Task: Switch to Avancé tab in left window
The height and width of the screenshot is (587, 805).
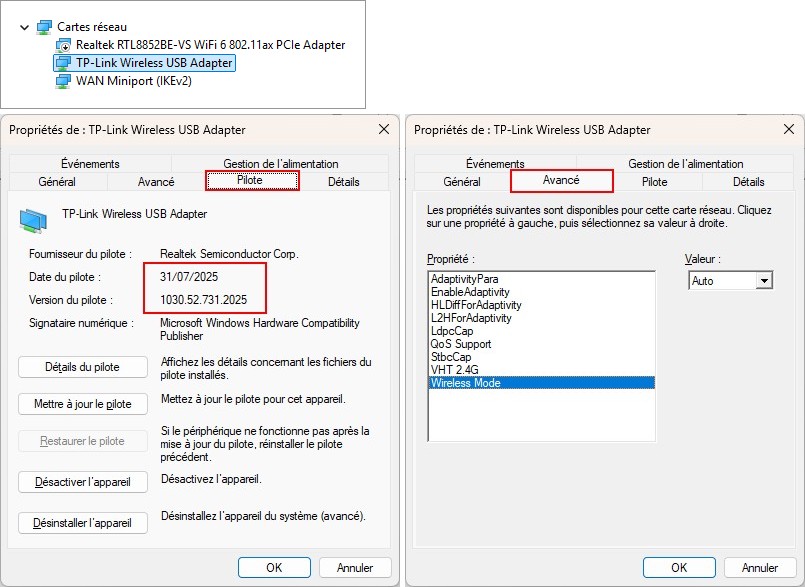Action: pos(156,182)
